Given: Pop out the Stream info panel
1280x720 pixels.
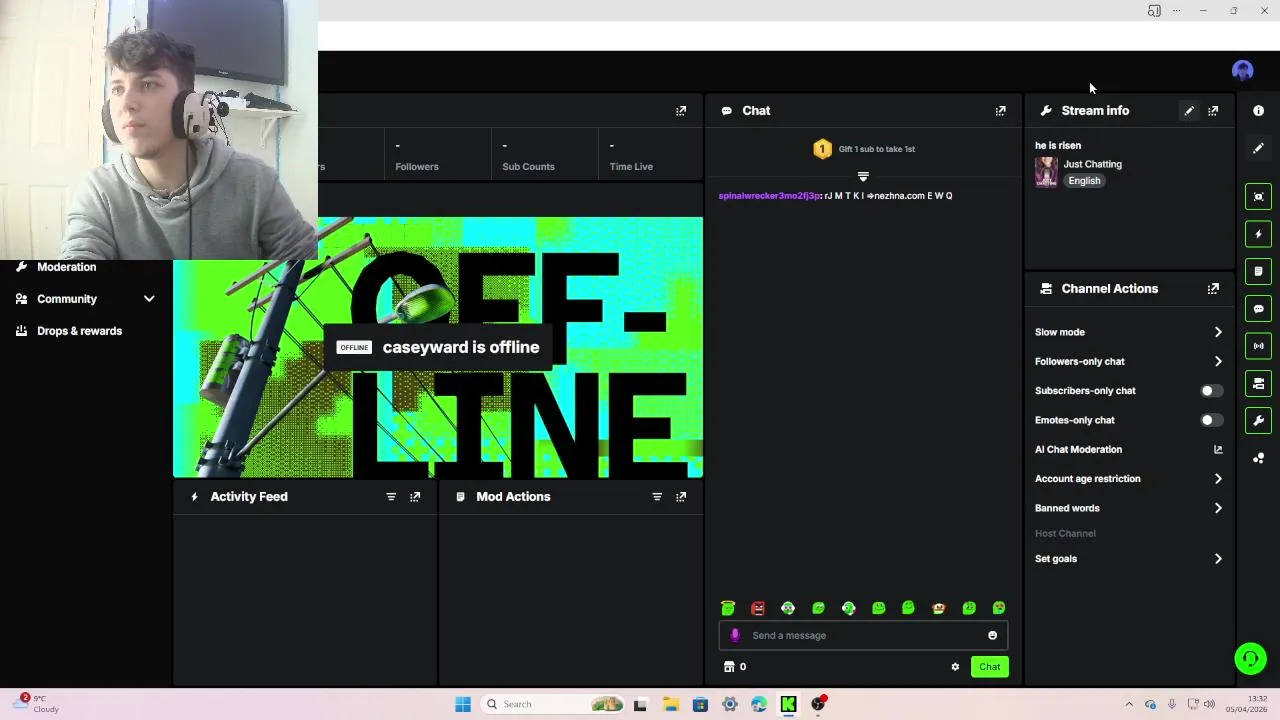Looking at the screenshot, I should tap(1213, 111).
